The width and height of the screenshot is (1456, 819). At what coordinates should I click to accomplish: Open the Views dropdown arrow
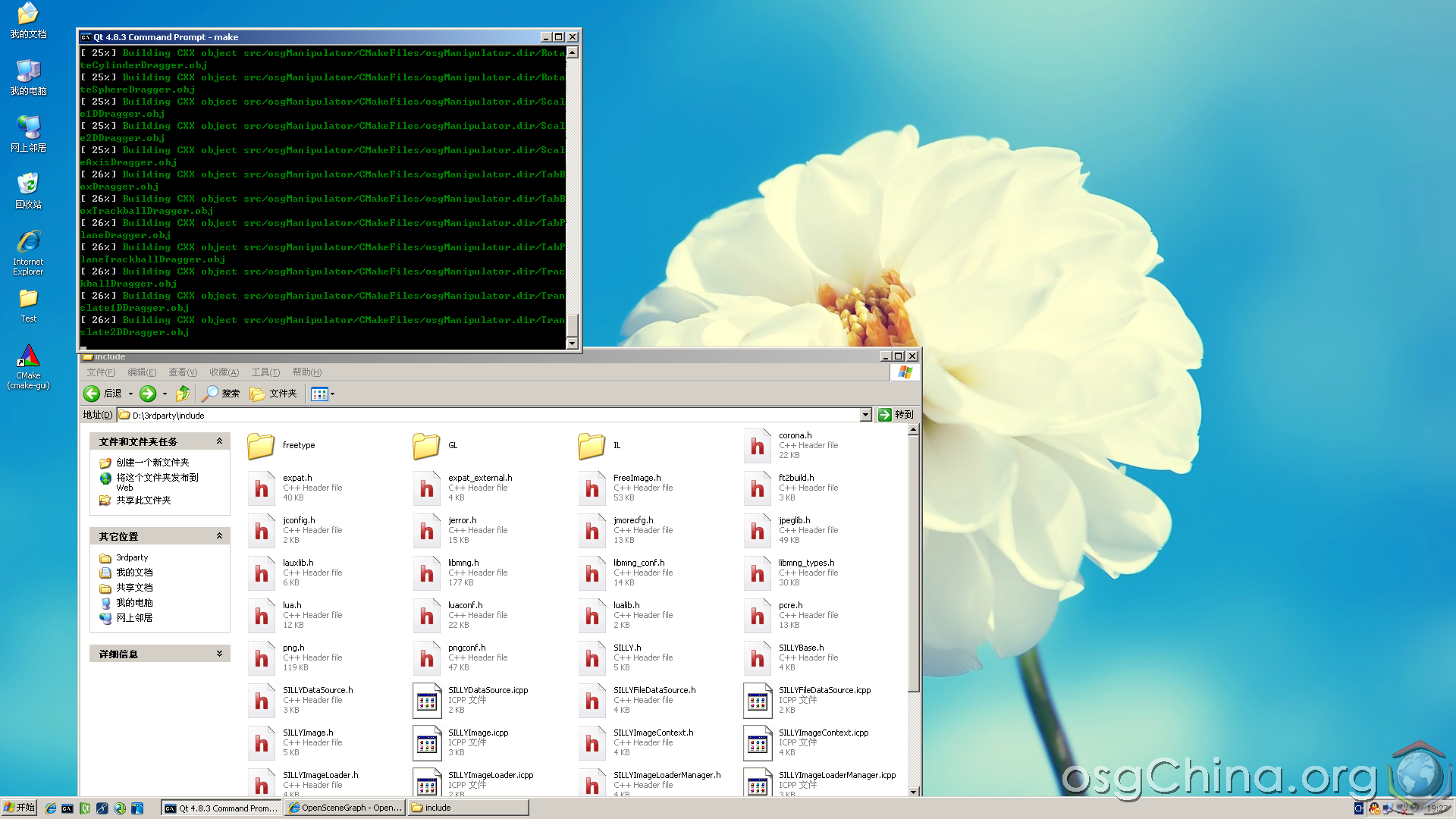coord(332,394)
